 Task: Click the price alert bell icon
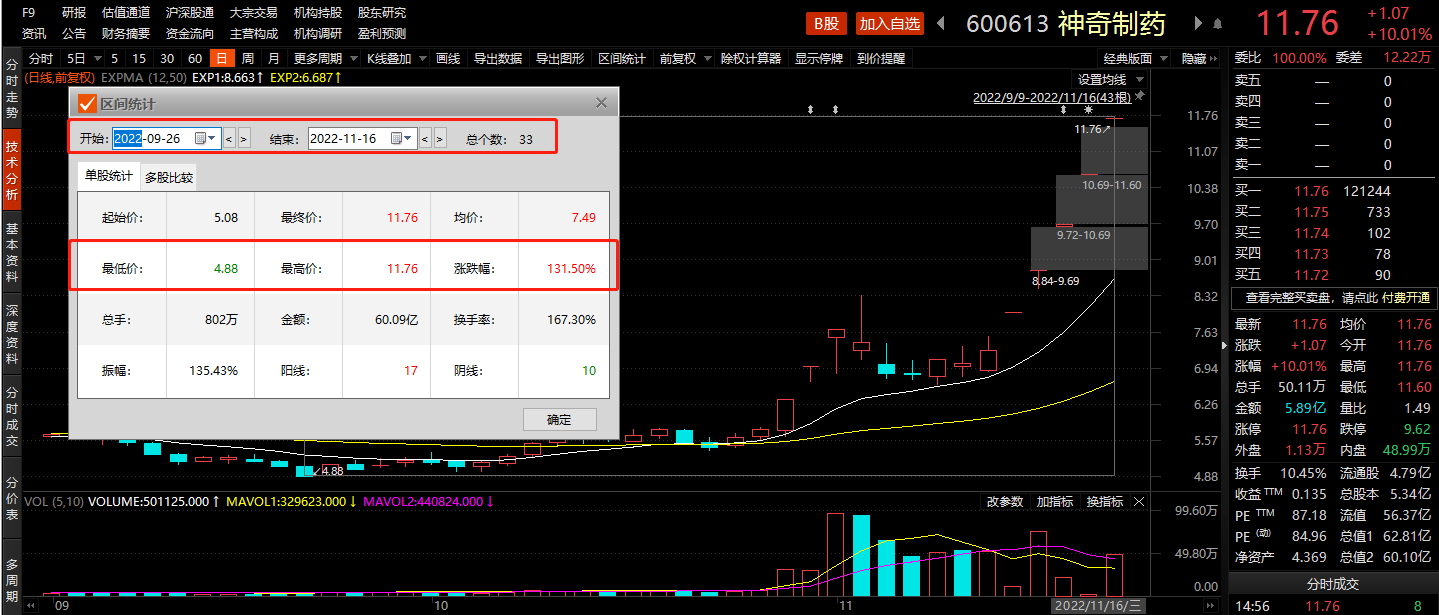[1217, 23]
